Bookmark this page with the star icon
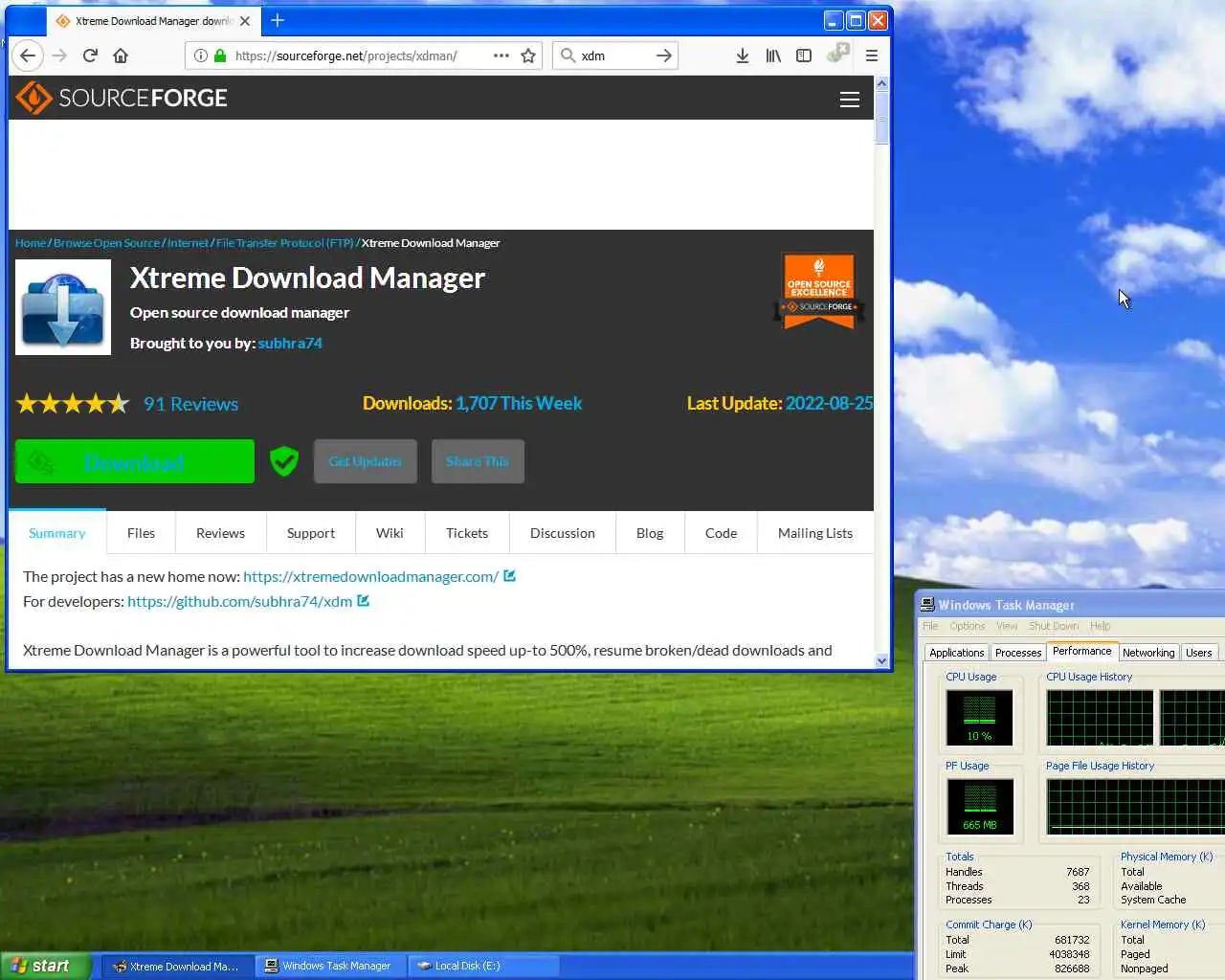1225x980 pixels. (x=528, y=56)
